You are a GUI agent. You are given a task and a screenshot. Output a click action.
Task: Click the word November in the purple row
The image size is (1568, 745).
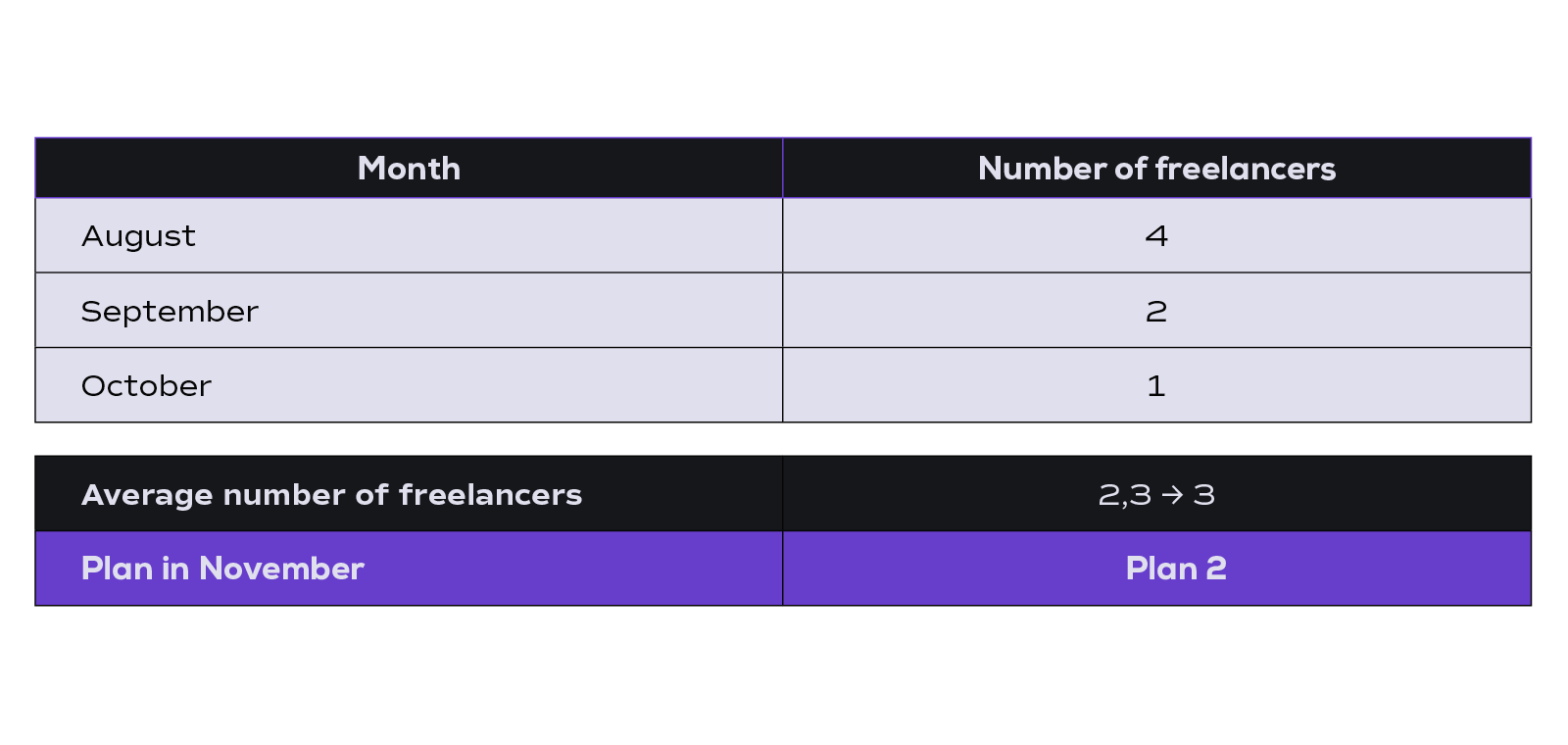pyautogui.click(x=281, y=569)
